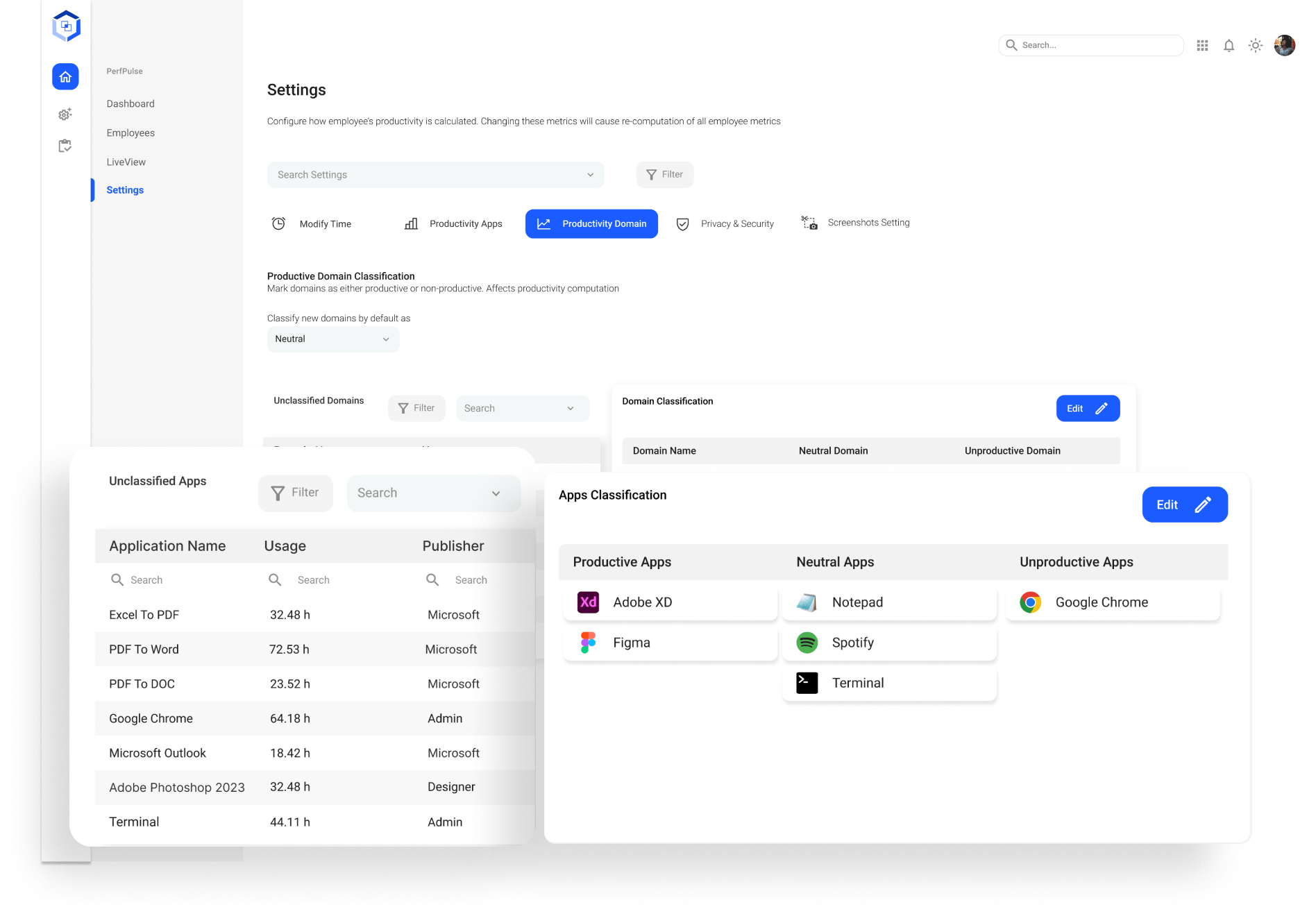Focus the top header Search field
The width and height of the screenshot is (1316, 916).
pos(1091,45)
